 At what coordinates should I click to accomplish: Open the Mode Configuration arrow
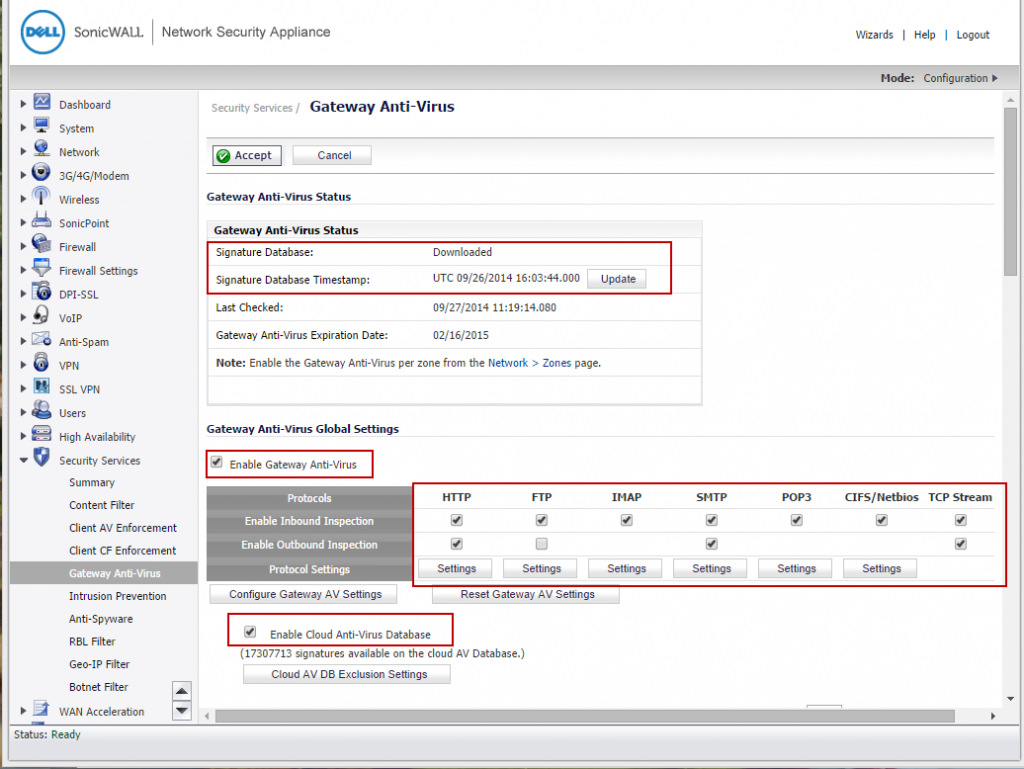pos(995,78)
